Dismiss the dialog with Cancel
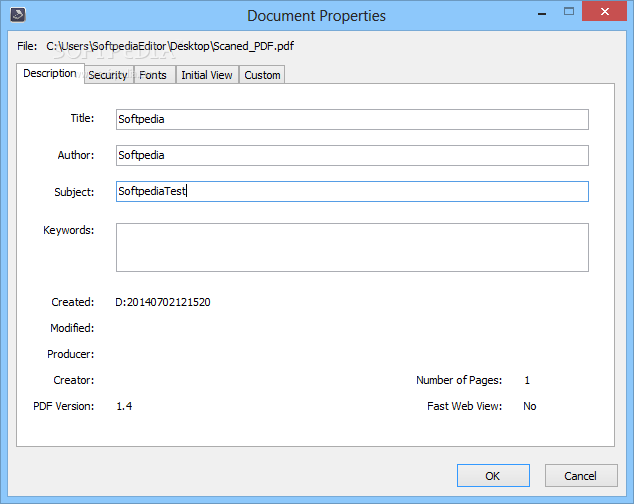Screen dimensions: 634x504 tap(581, 476)
